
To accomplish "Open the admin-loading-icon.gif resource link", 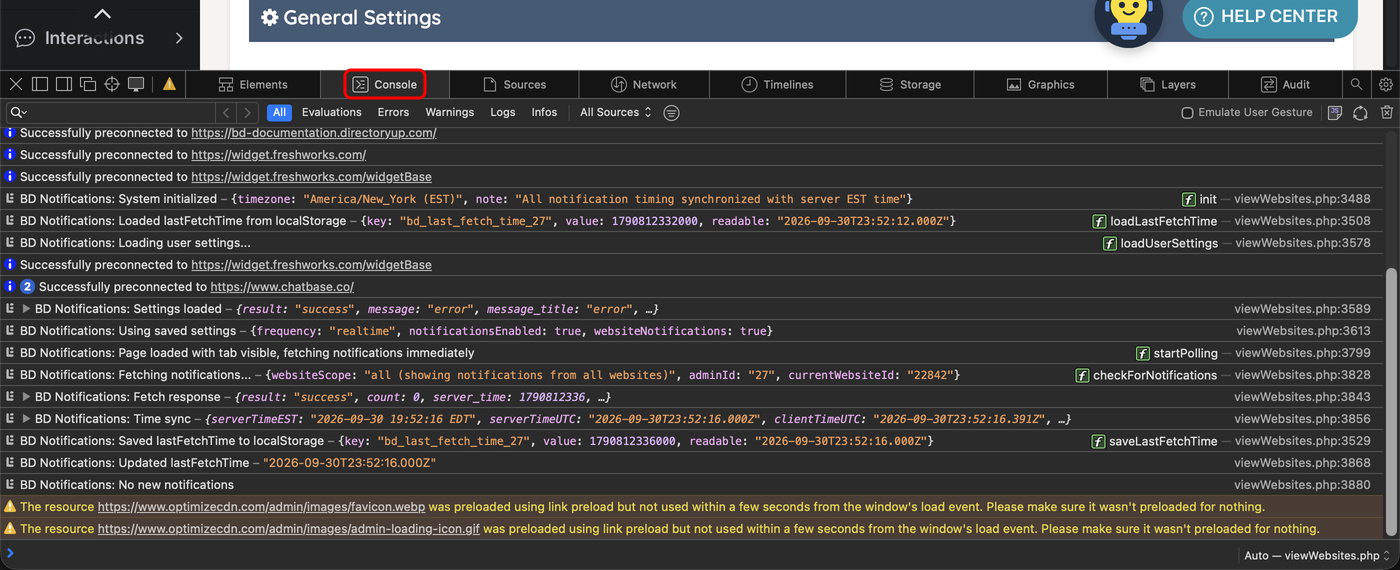I will click(x=288, y=529).
